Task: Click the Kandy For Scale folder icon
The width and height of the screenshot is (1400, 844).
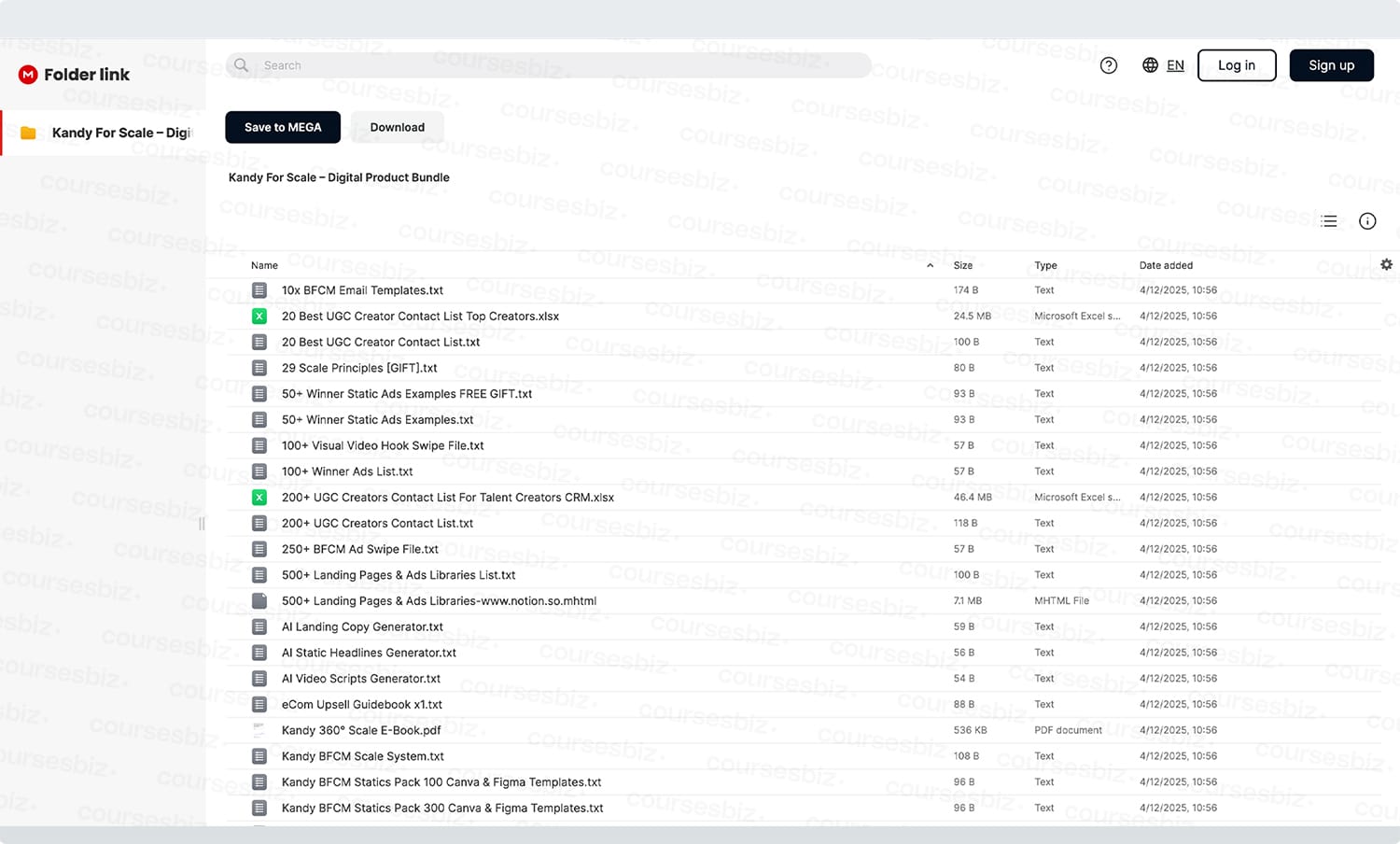Action: pos(28,133)
